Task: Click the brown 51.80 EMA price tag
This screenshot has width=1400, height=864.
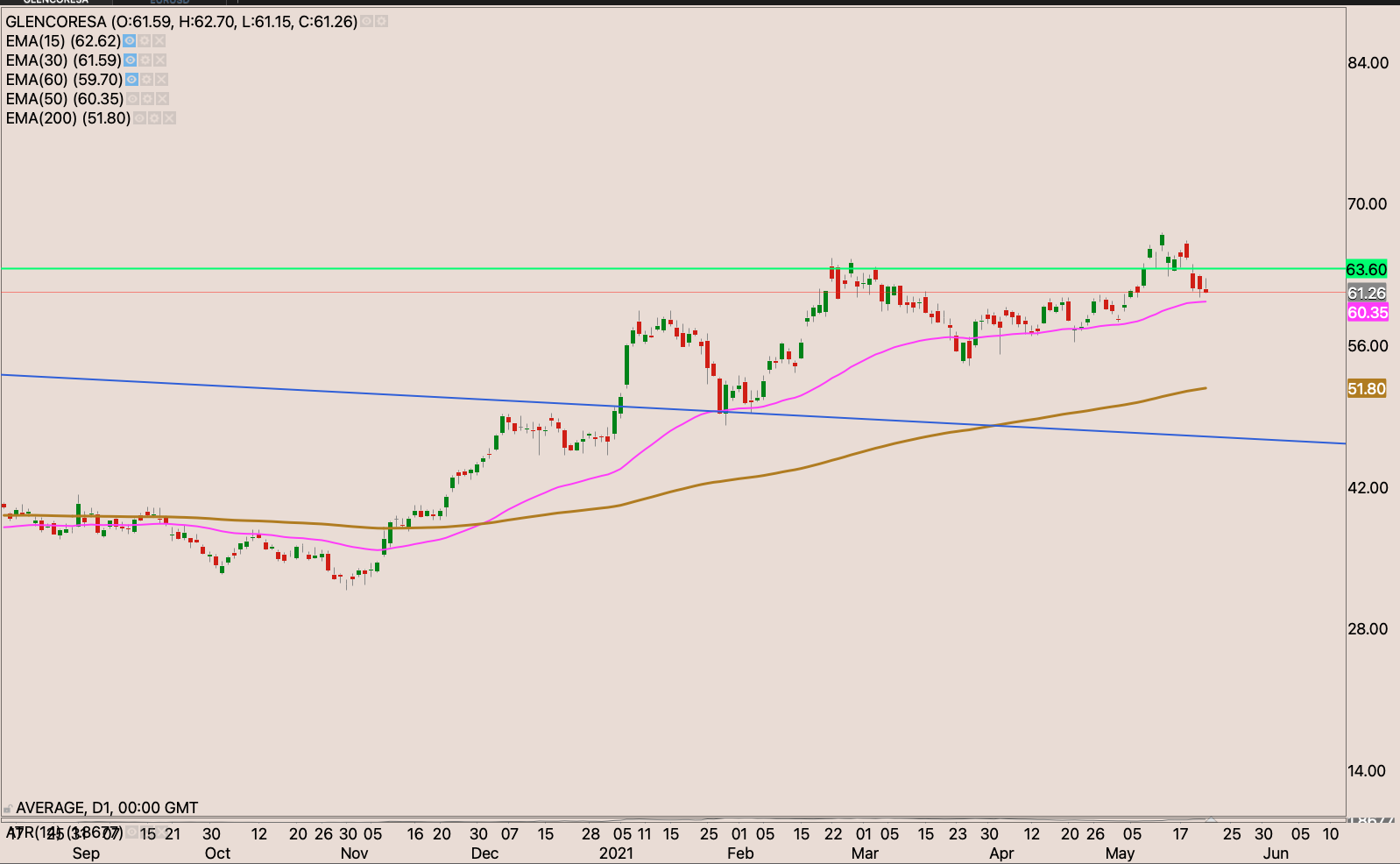Action: 1366,389
